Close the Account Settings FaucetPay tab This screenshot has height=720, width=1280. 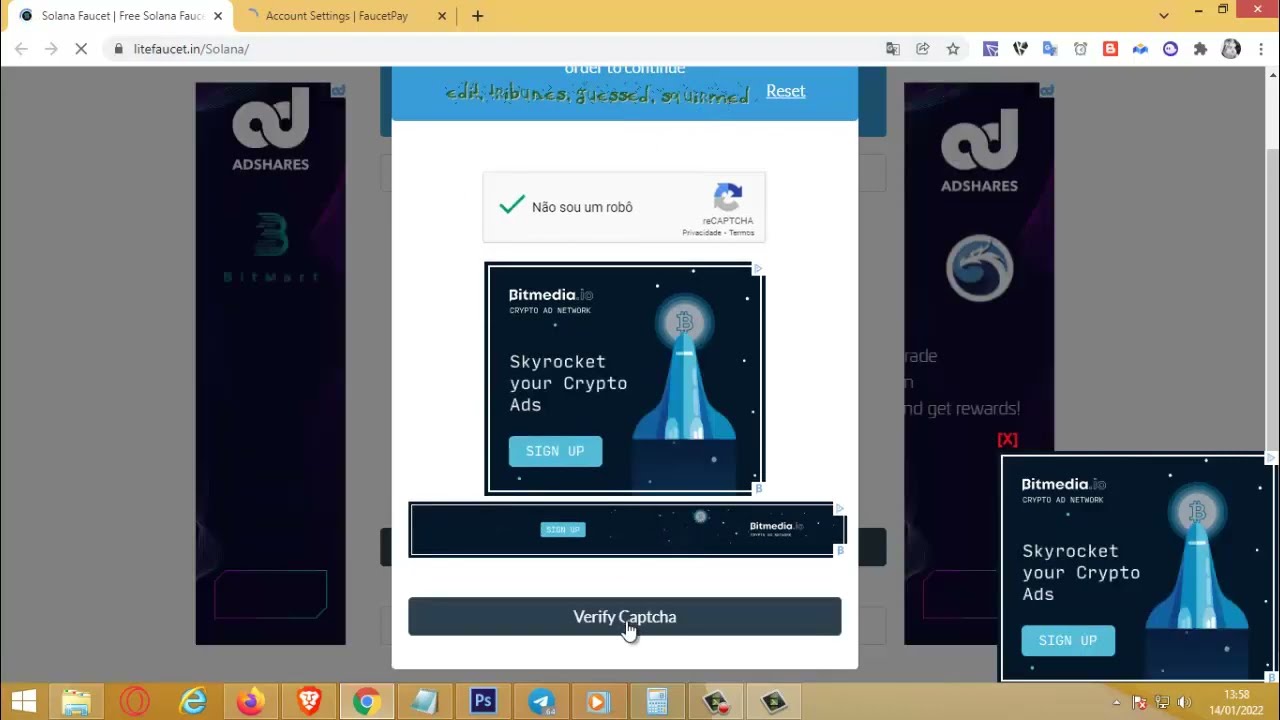(442, 16)
